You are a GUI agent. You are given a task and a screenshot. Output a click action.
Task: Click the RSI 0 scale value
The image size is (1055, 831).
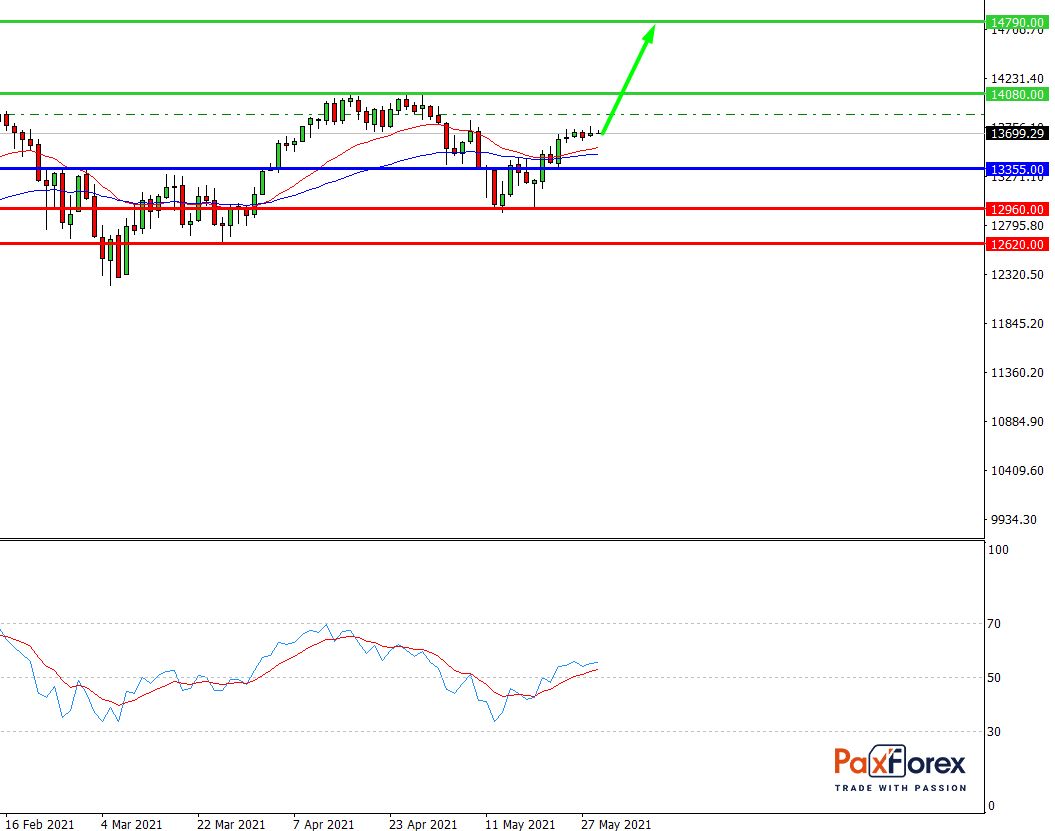click(x=990, y=805)
